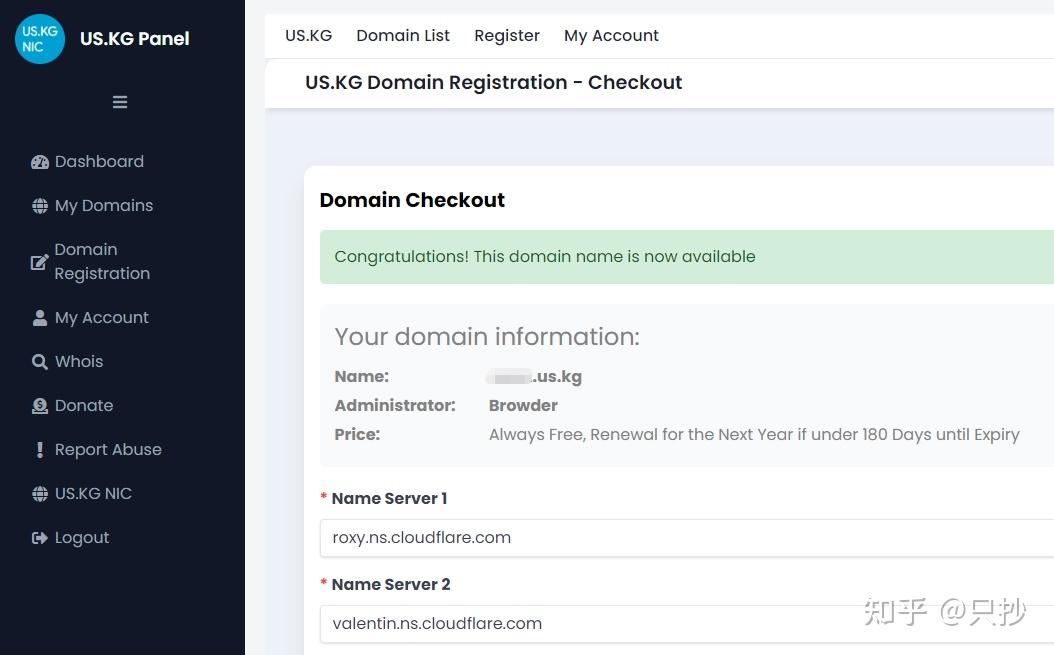Click the Donate coin icon
Screen dimensions: 1054x655
click(x=40, y=405)
